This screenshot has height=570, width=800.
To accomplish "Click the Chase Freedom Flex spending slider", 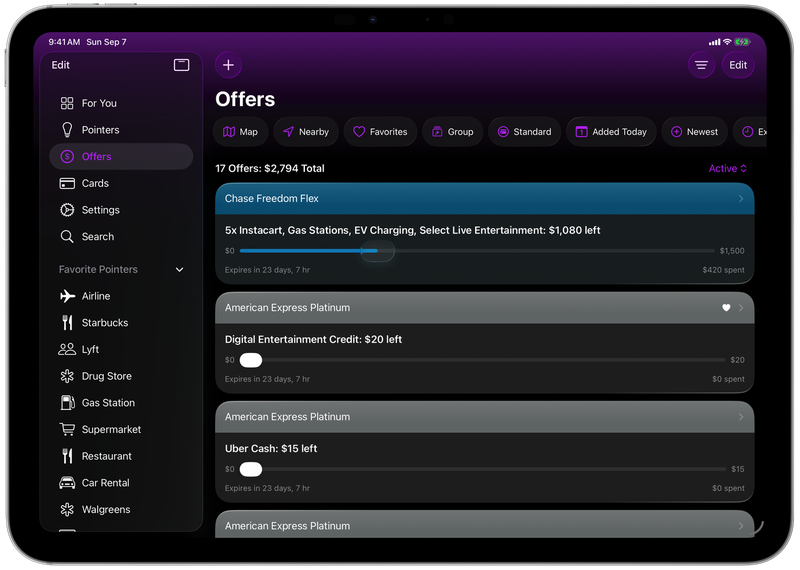I will coord(477,251).
